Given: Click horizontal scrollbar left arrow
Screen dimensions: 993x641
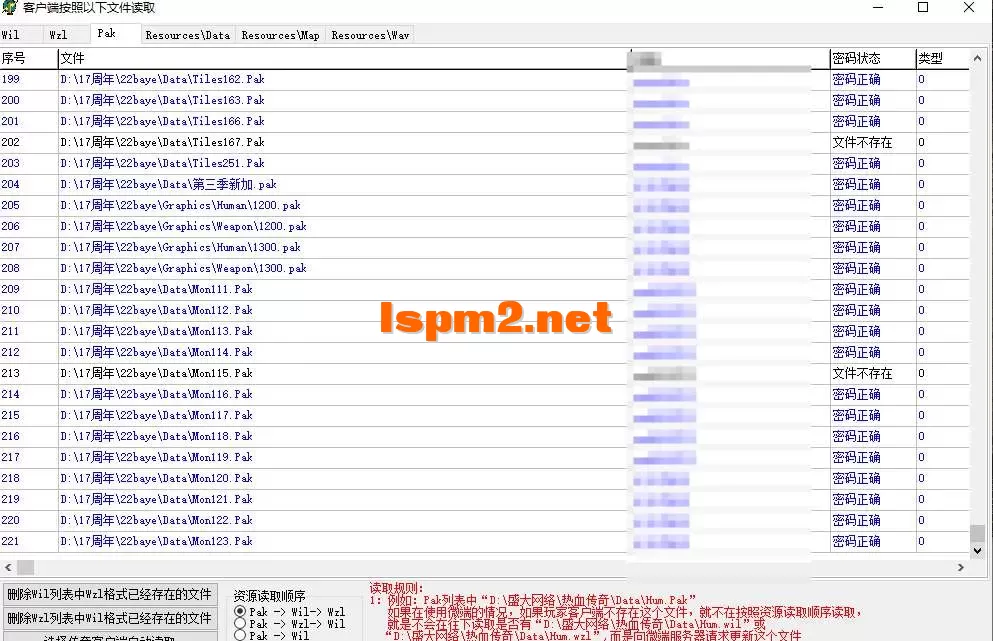Looking at the screenshot, I should pos(8,568).
